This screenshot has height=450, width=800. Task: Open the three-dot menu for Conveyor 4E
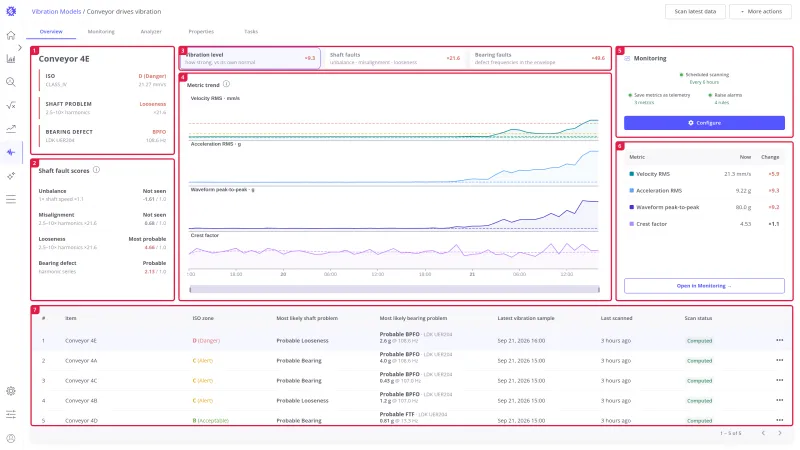pos(780,340)
